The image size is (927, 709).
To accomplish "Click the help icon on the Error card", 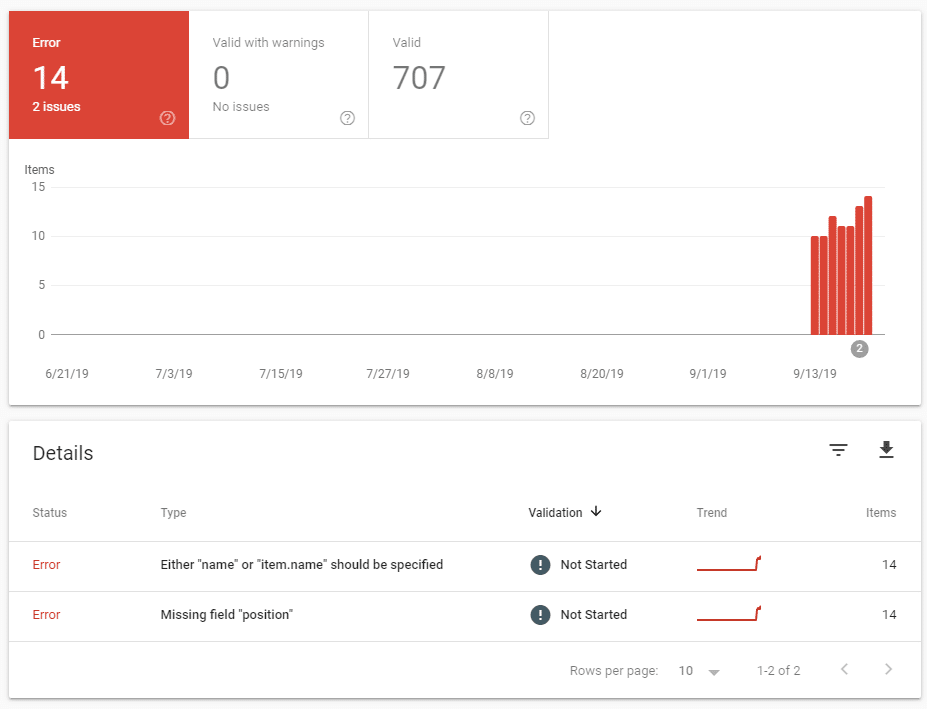I will point(167,118).
